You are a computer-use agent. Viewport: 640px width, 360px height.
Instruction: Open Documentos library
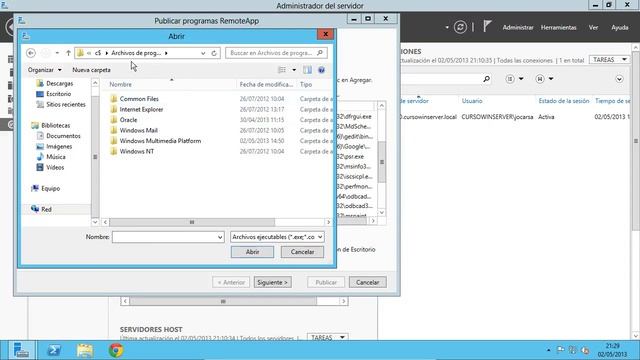63,136
